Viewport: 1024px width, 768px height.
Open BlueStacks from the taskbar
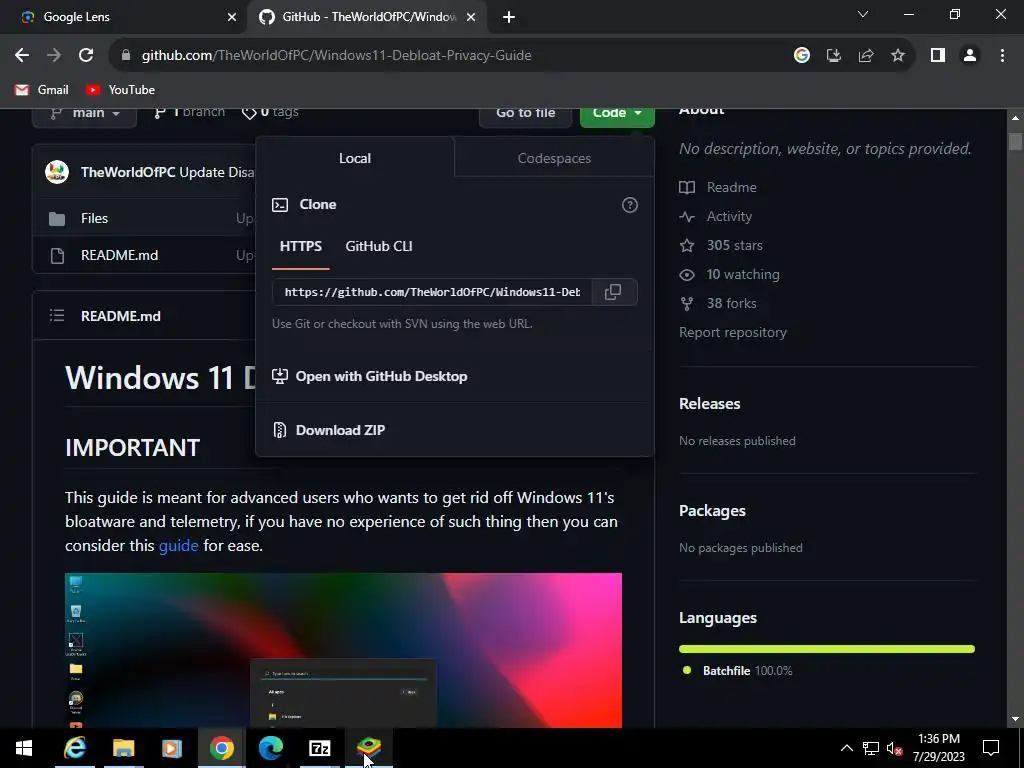tap(368, 748)
